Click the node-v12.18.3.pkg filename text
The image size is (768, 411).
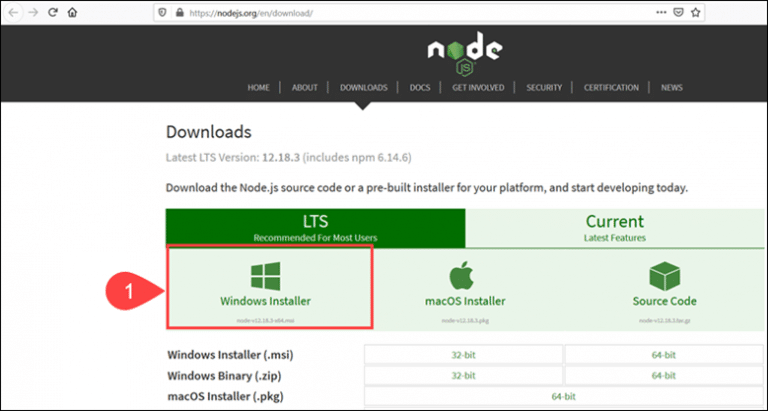(x=465, y=320)
